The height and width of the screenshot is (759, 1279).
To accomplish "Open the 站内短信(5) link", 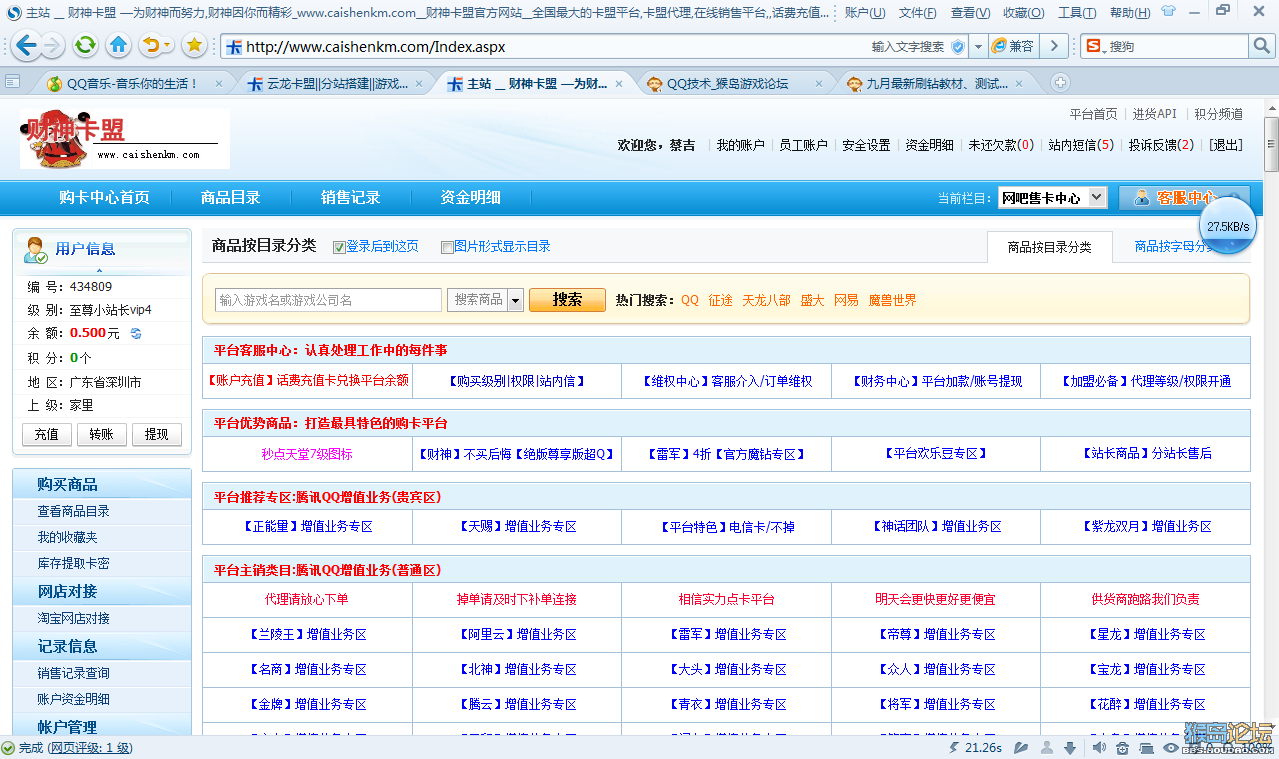I will coord(1081,145).
